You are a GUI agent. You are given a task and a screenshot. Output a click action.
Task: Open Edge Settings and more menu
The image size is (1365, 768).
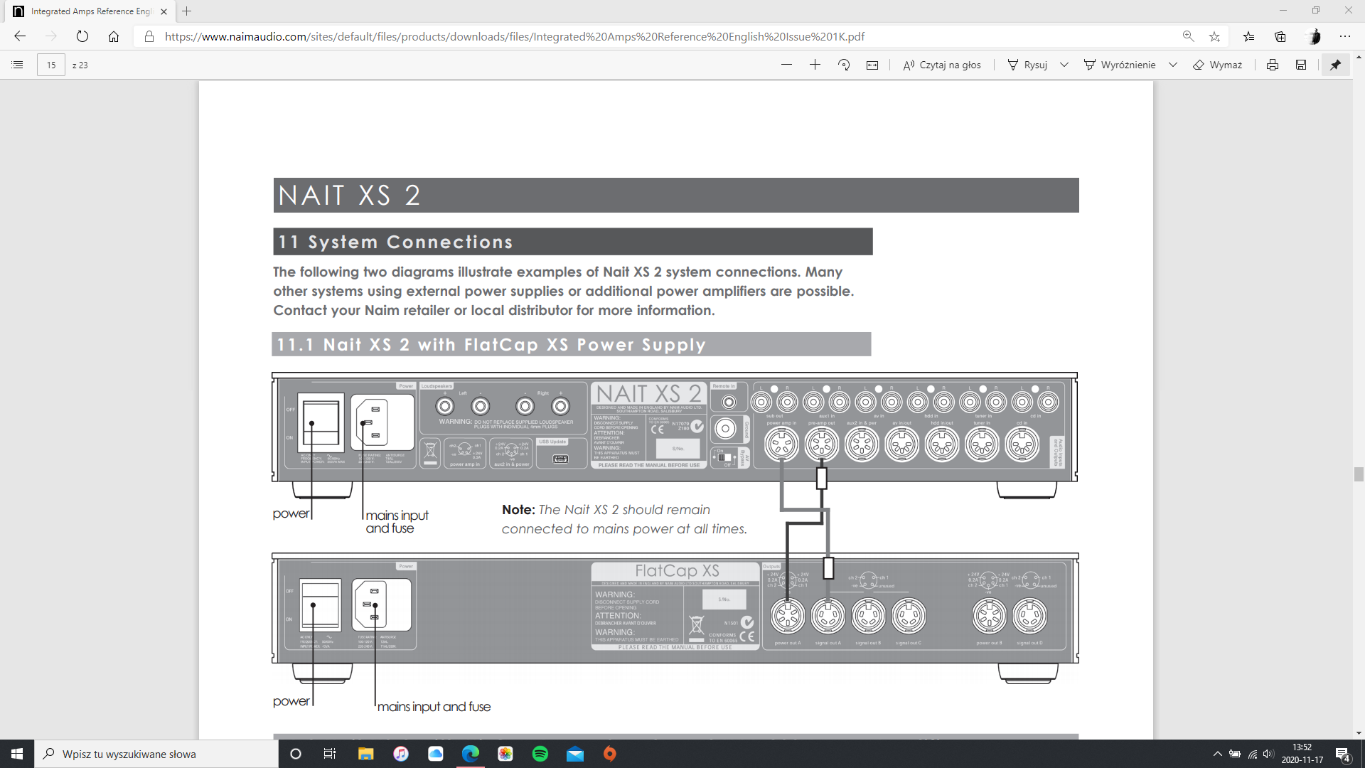1345,36
